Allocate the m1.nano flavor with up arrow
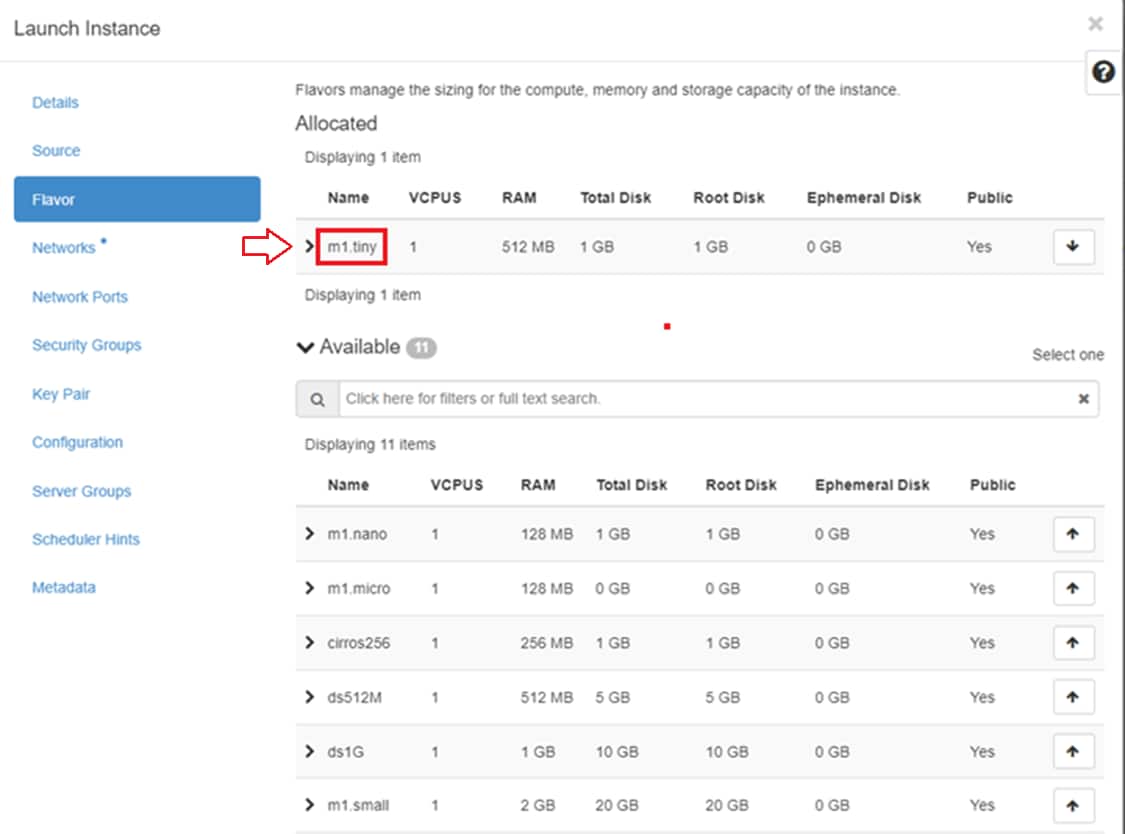This screenshot has height=834, width=1125. (1073, 534)
